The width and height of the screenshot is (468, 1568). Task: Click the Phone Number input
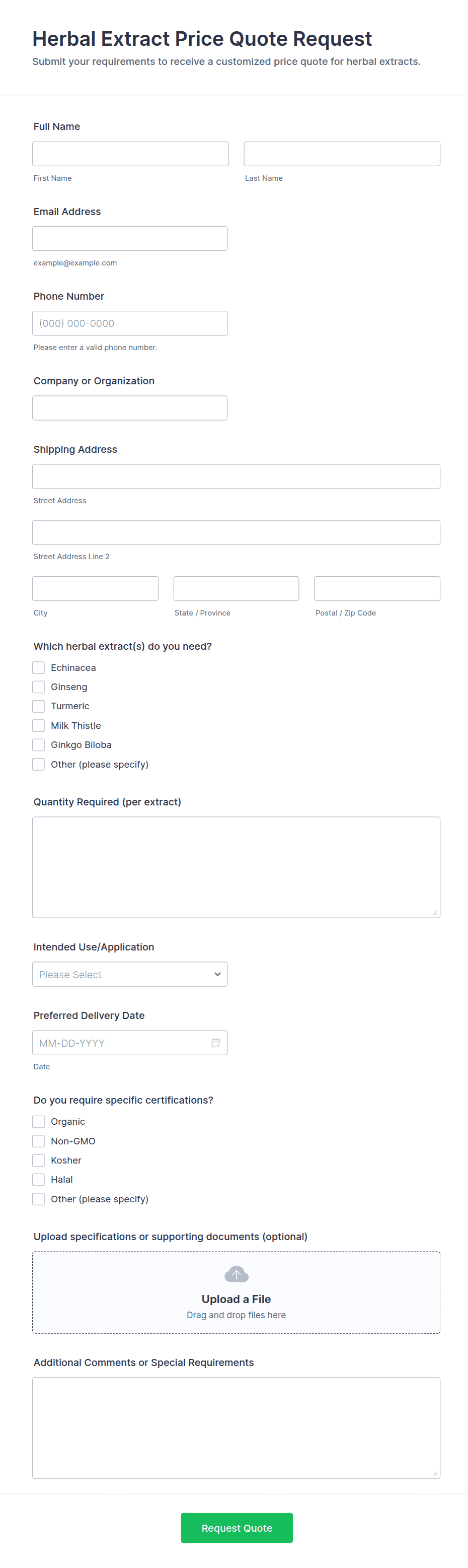click(x=130, y=323)
